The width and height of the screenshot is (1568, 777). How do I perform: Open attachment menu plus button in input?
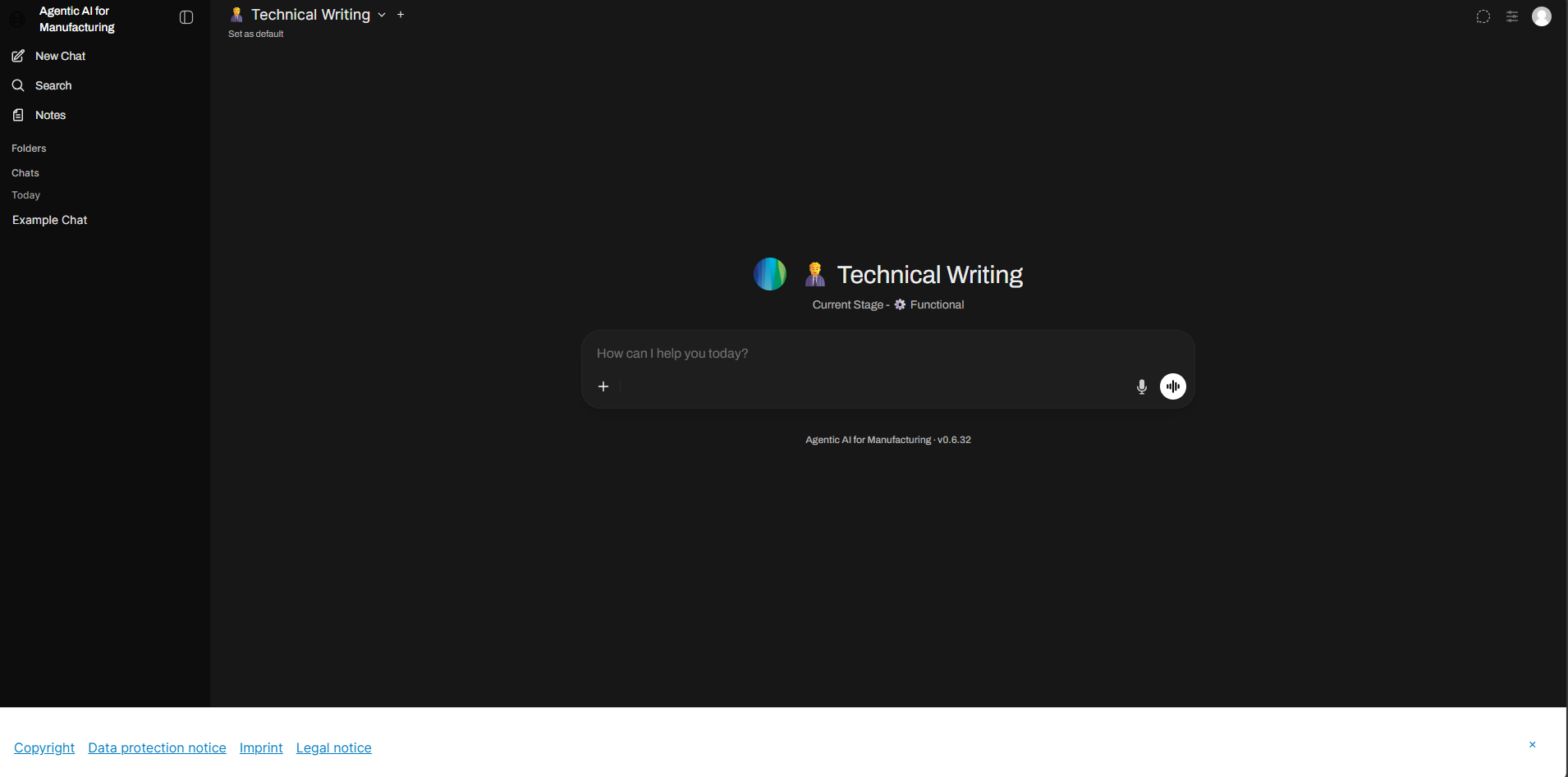tap(603, 386)
